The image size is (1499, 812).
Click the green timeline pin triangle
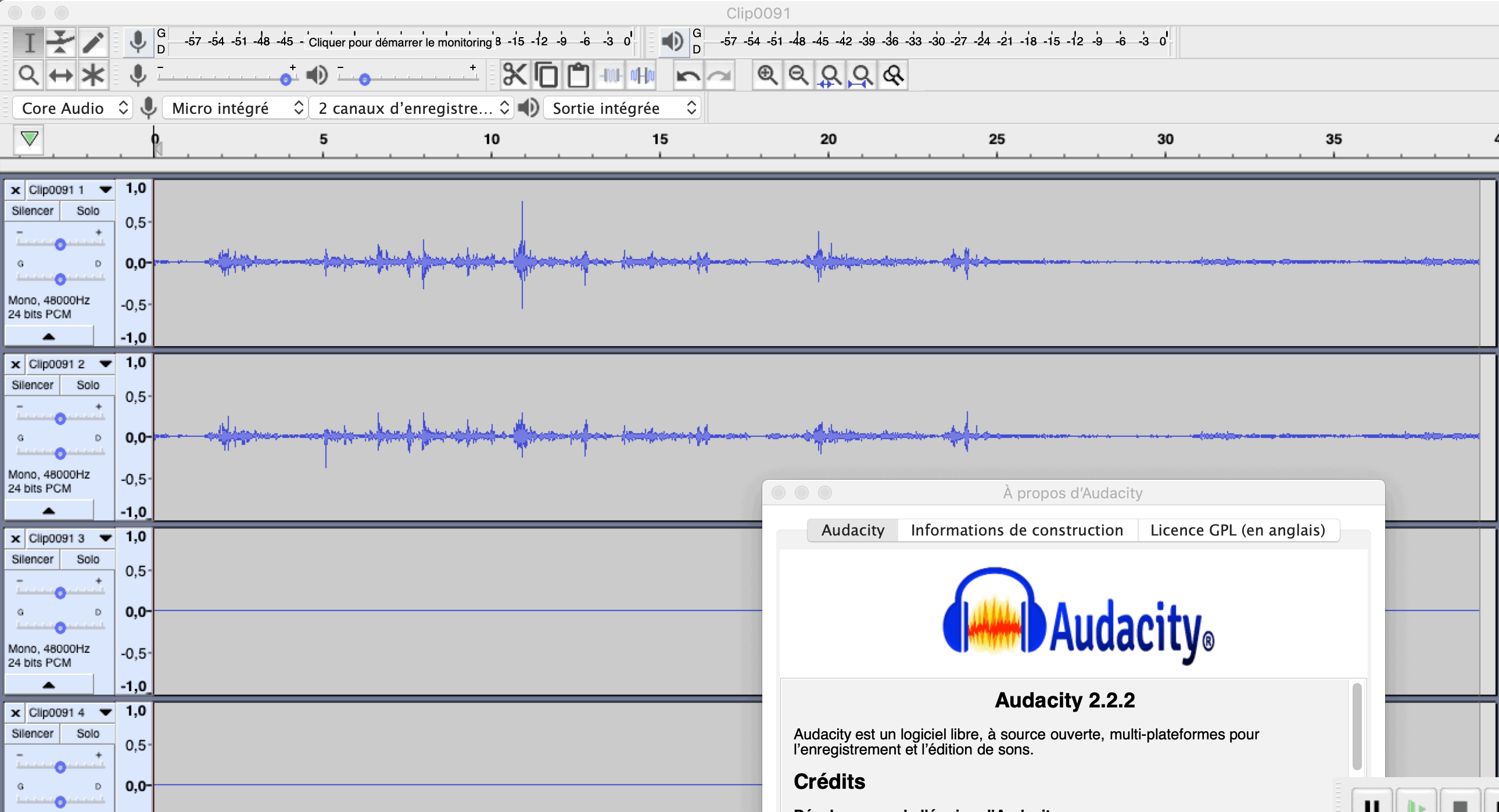(29, 138)
